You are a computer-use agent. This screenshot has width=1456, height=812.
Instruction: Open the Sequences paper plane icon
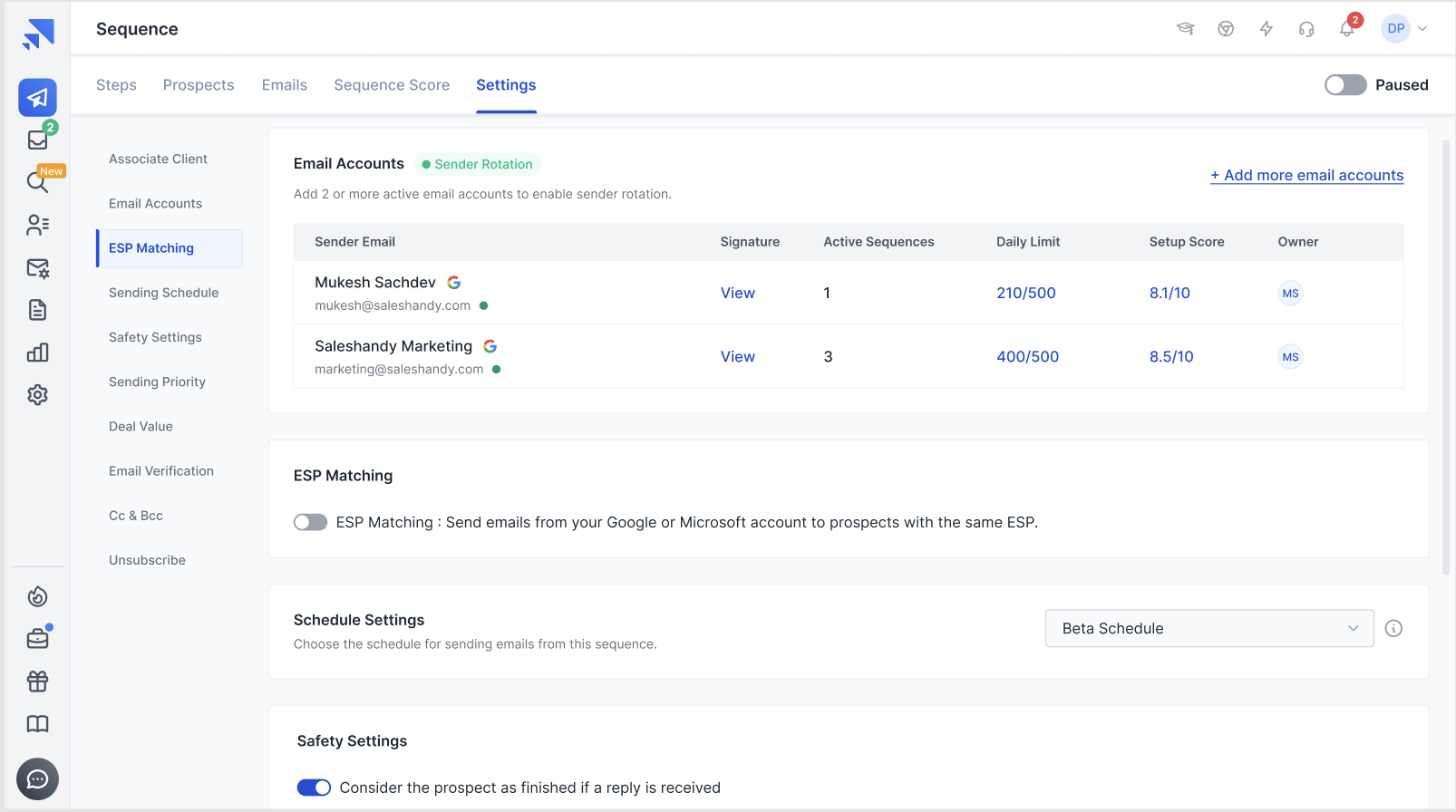pyautogui.click(x=37, y=98)
